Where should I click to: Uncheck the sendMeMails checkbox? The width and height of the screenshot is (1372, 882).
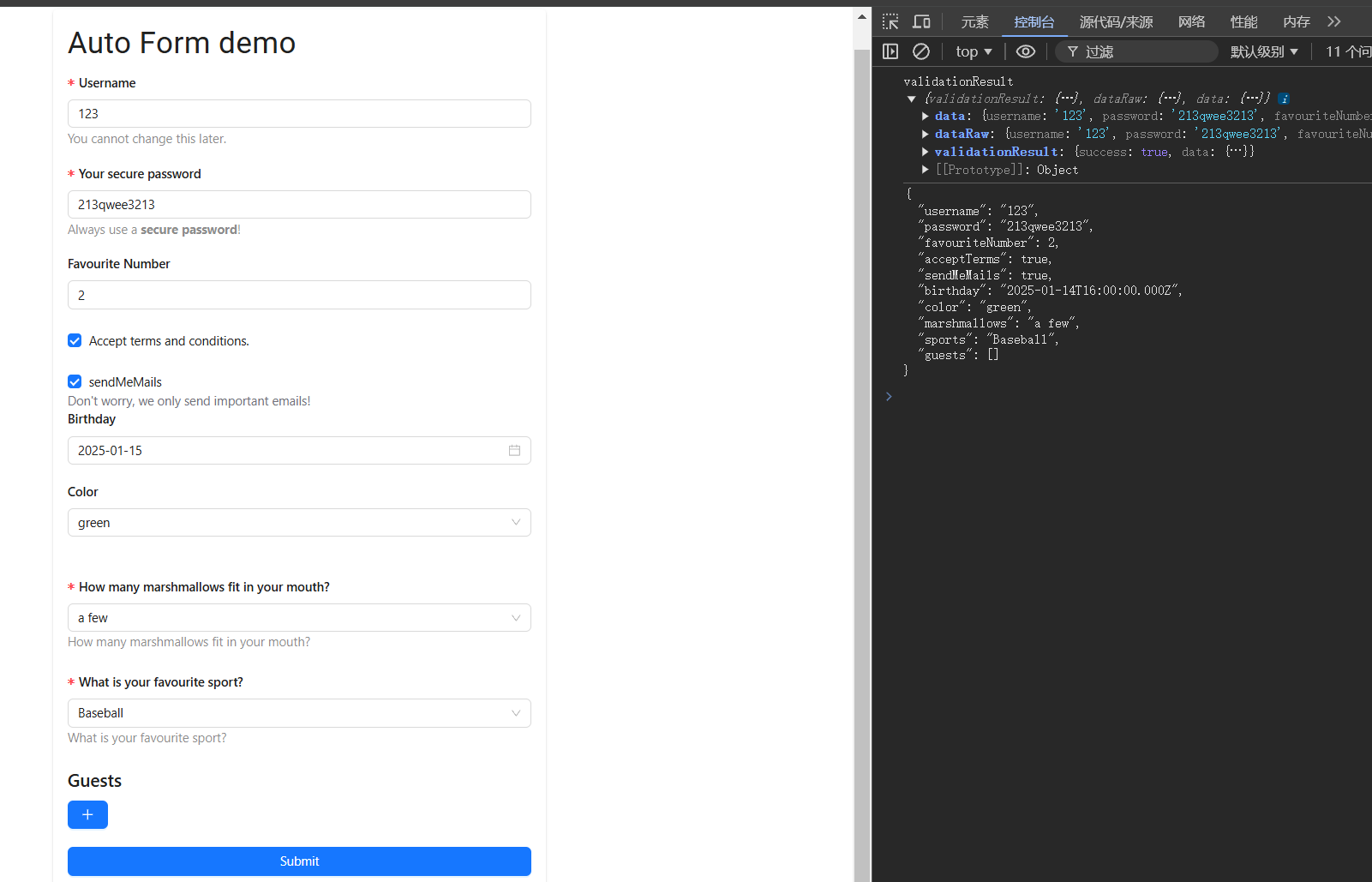point(75,381)
